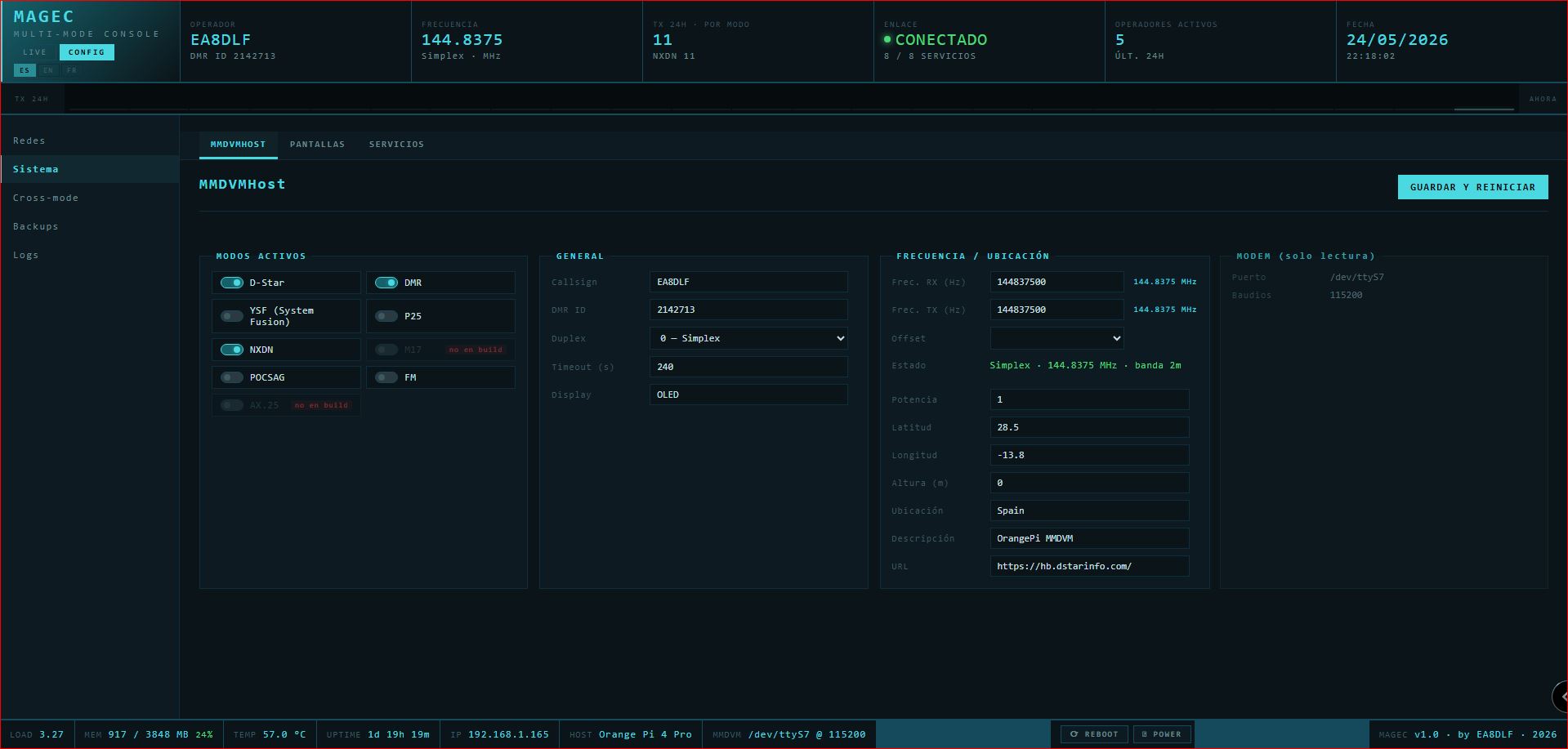The image size is (1568, 749).
Task: Click the Frec. RX input field
Action: tap(1057, 282)
